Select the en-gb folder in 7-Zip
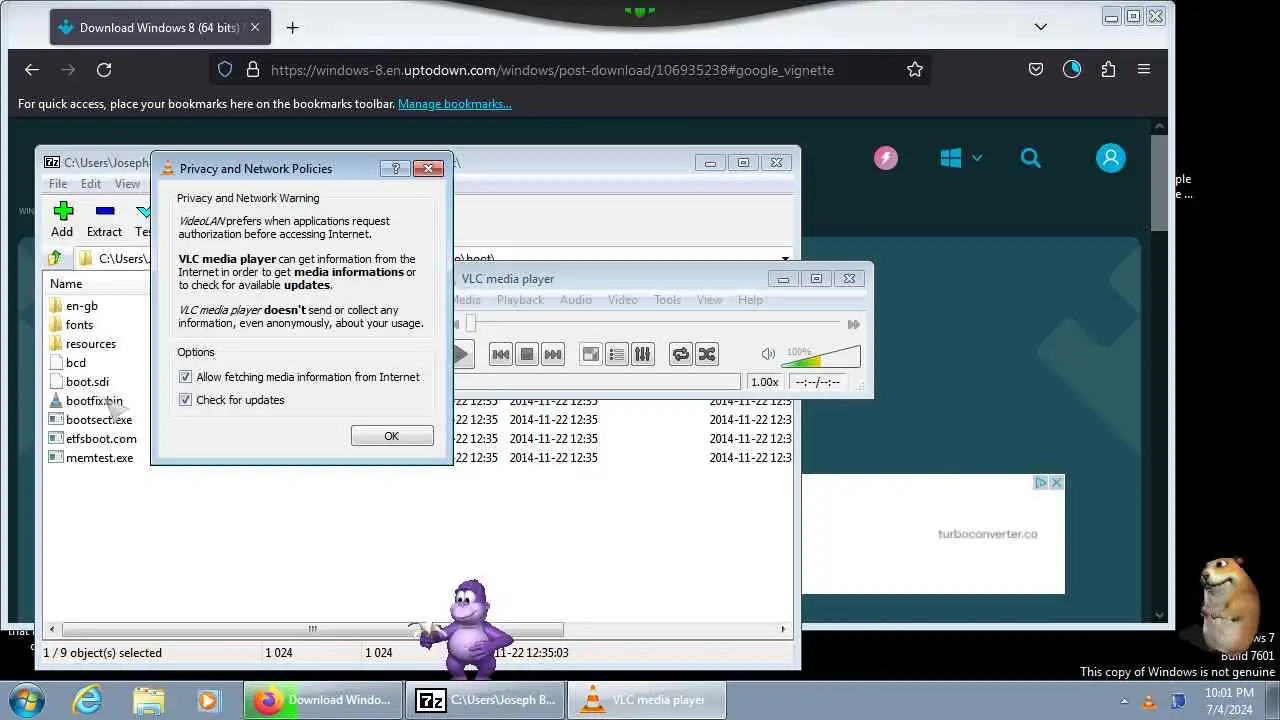Image resolution: width=1280 pixels, height=720 pixels. tap(81, 306)
